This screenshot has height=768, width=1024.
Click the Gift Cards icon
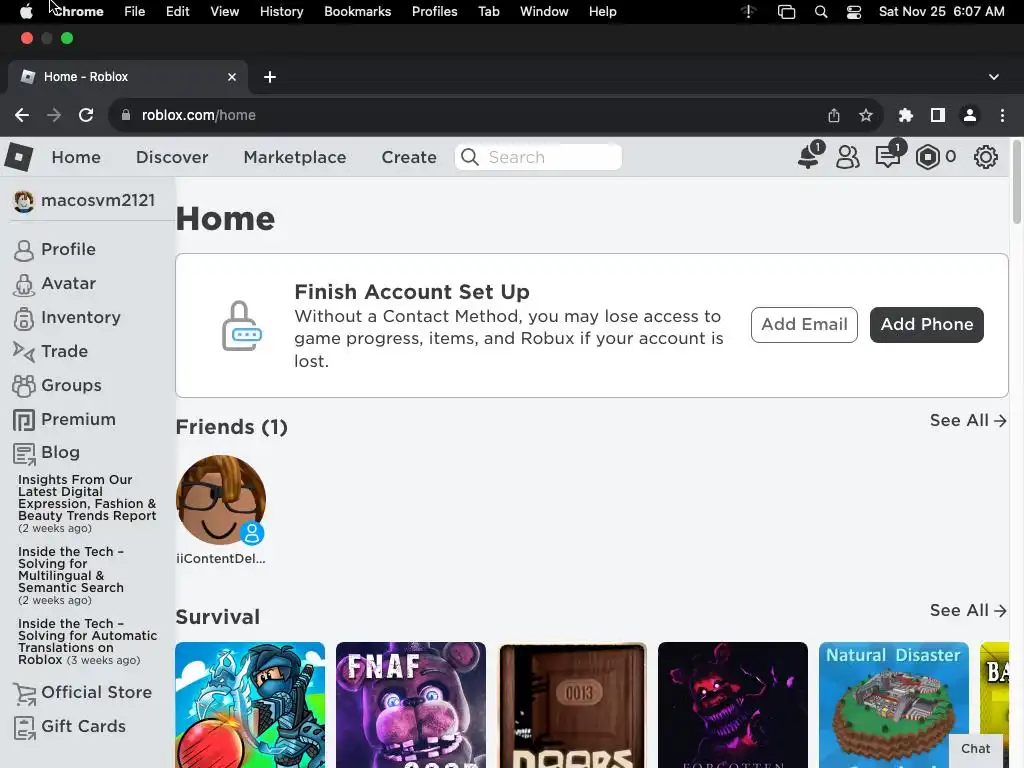point(24,727)
